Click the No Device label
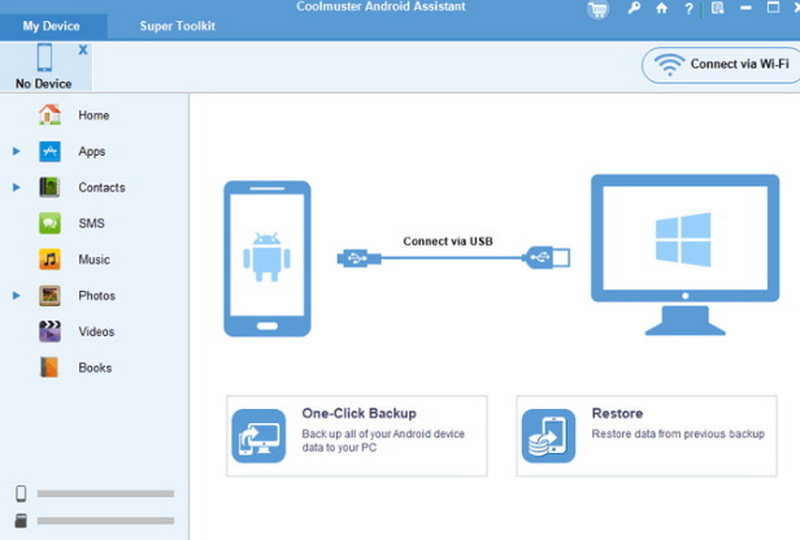The image size is (800, 540). point(44,83)
